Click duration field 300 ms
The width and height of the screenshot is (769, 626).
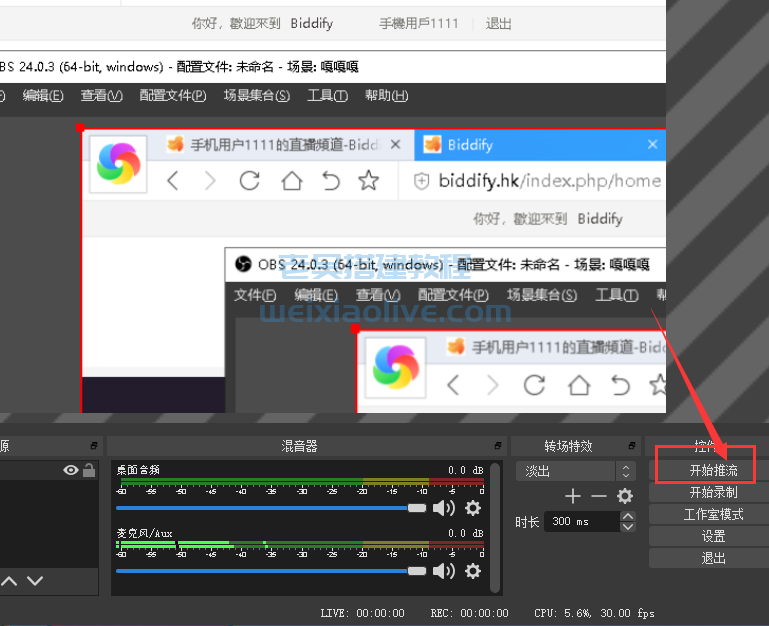click(x=582, y=522)
